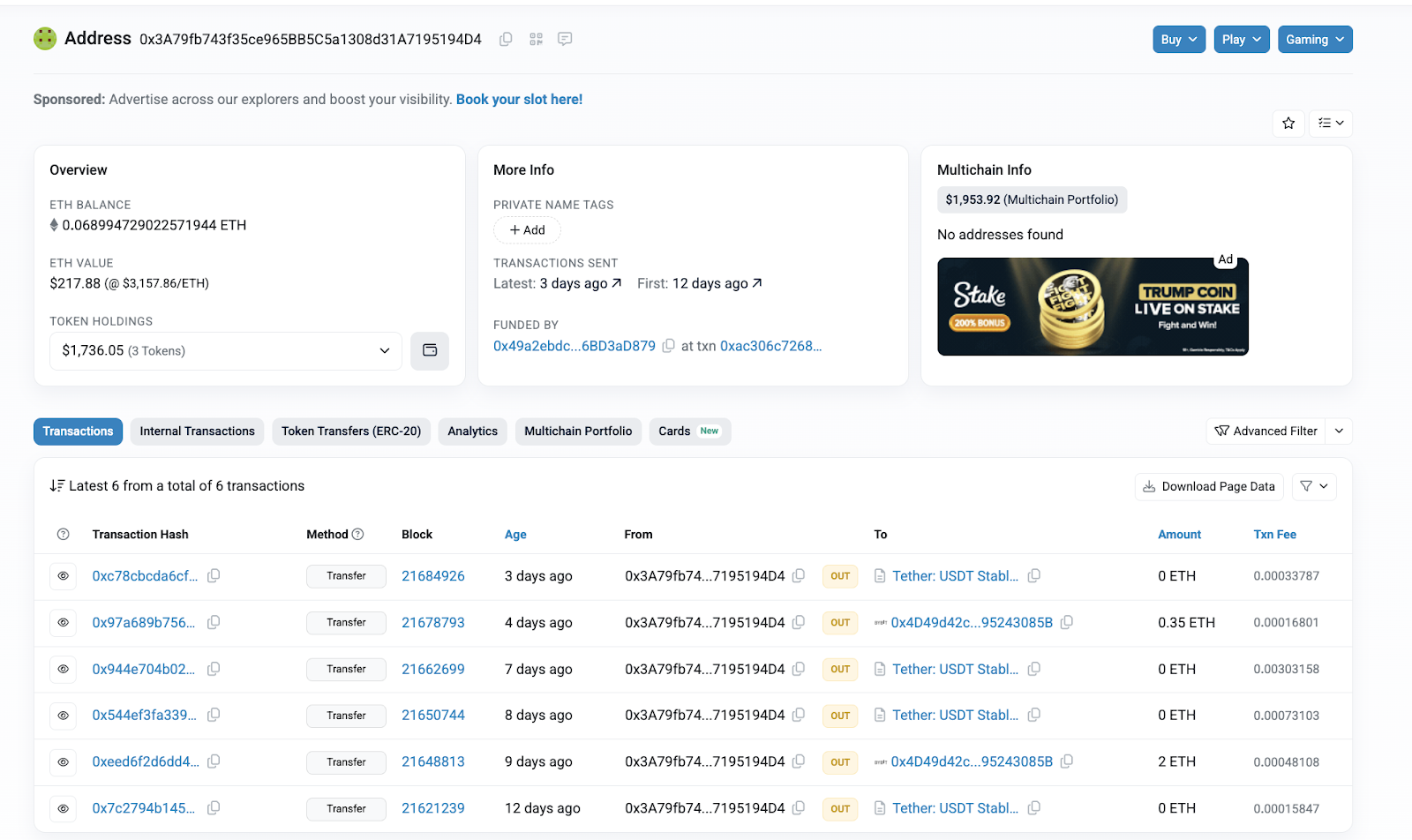Open the token holdings wallet icon button
Image resolution: width=1412 pixels, height=840 pixels.
pyautogui.click(x=430, y=351)
